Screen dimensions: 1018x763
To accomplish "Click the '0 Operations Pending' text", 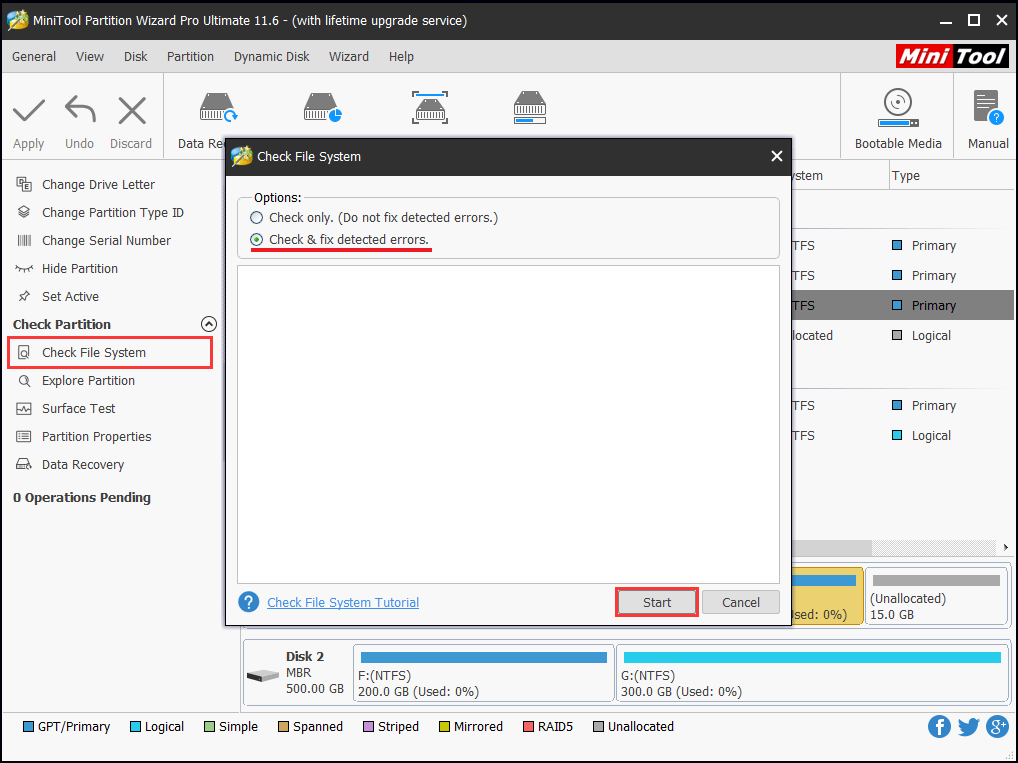I will point(82,497).
